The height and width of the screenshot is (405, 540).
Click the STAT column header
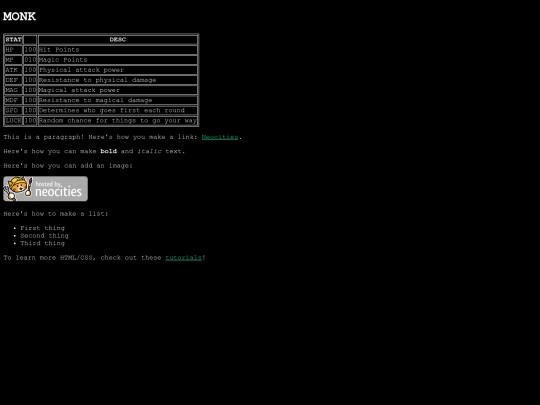point(13,40)
